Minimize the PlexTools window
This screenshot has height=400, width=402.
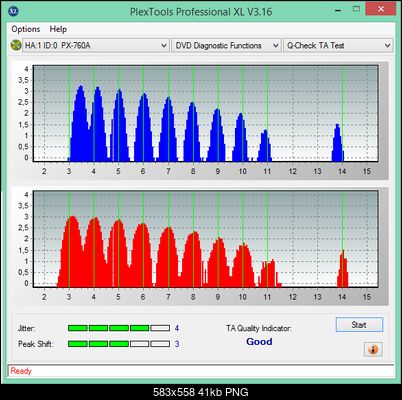click(338, 10)
